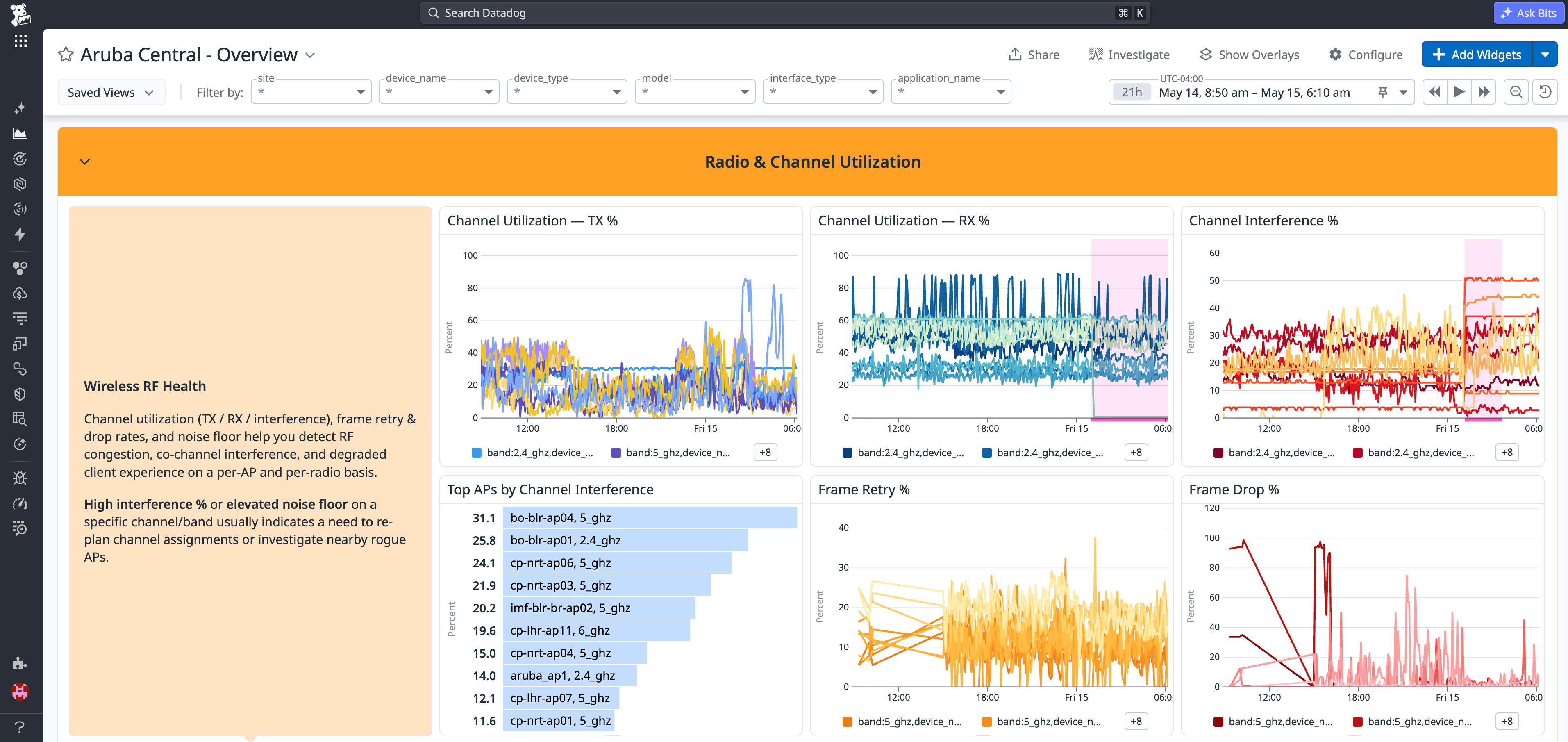Screen dimensions: 1568x742
Task: Show +8 more series in Channel Interference legend
Action: (x=1507, y=452)
